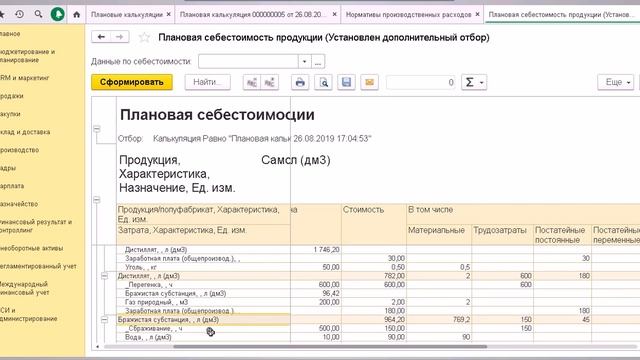640x360 pixels.
Task: Collapse the Бражистая субстанция group row
Action: pos(104,320)
